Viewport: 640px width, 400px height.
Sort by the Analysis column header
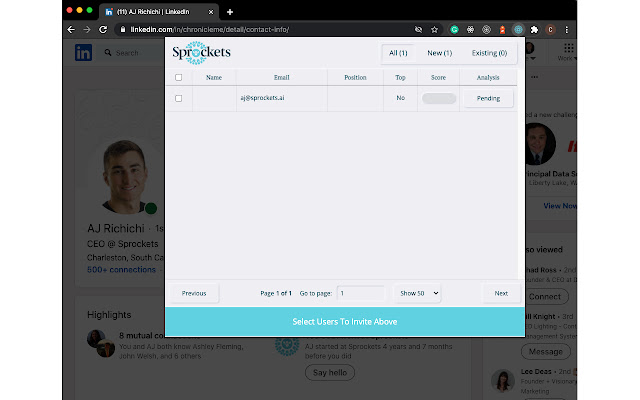(488, 77)
